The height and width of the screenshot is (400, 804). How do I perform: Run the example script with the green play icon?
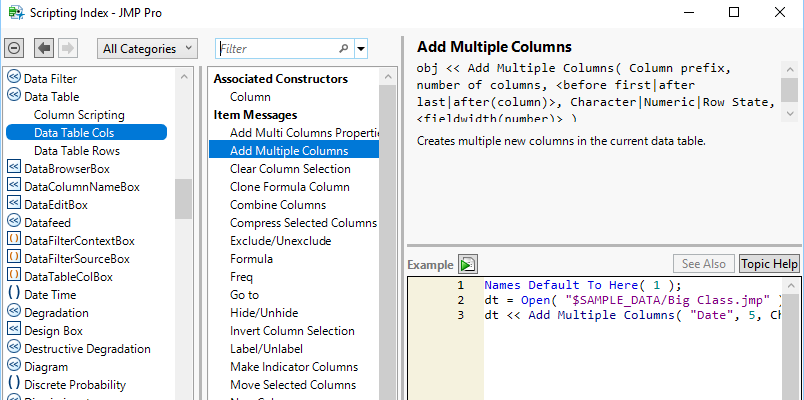coord(468,264)
